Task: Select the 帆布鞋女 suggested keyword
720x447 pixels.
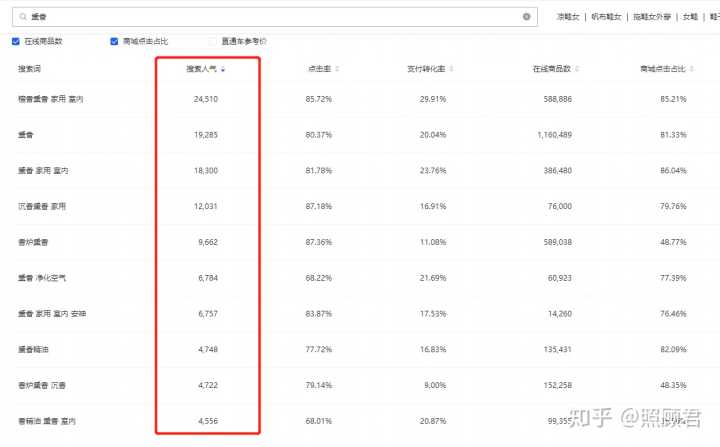Action: (x=605, y=17)
